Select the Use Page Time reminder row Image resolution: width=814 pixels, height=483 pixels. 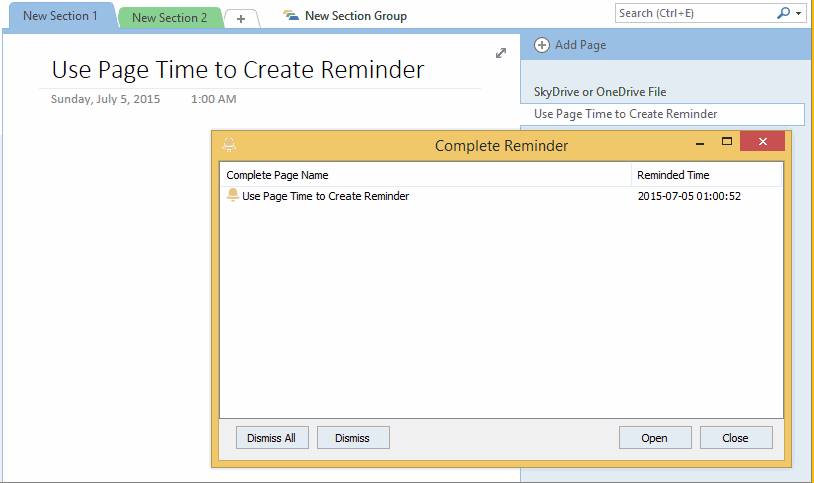point(501,196)
